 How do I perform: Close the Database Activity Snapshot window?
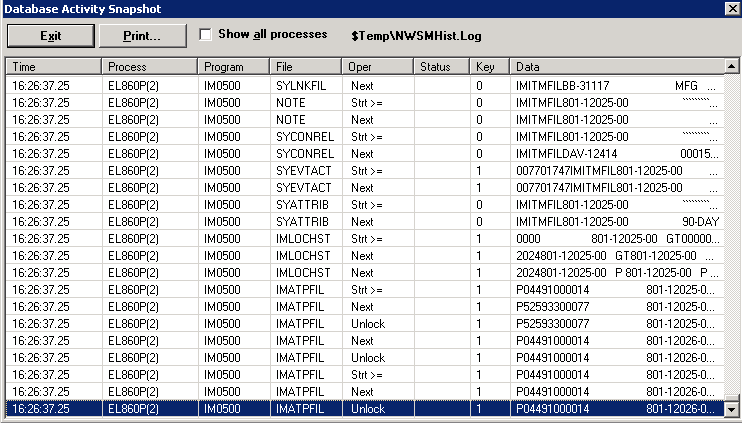click(x=731, y=8)
